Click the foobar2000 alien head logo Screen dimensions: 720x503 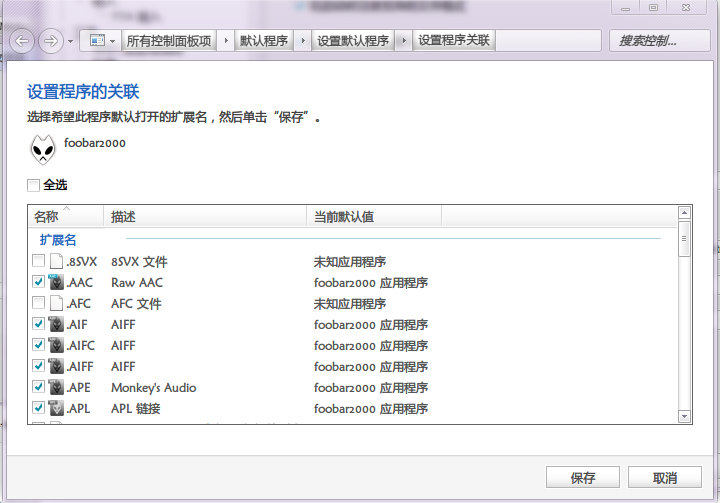[x=43, y=149]
